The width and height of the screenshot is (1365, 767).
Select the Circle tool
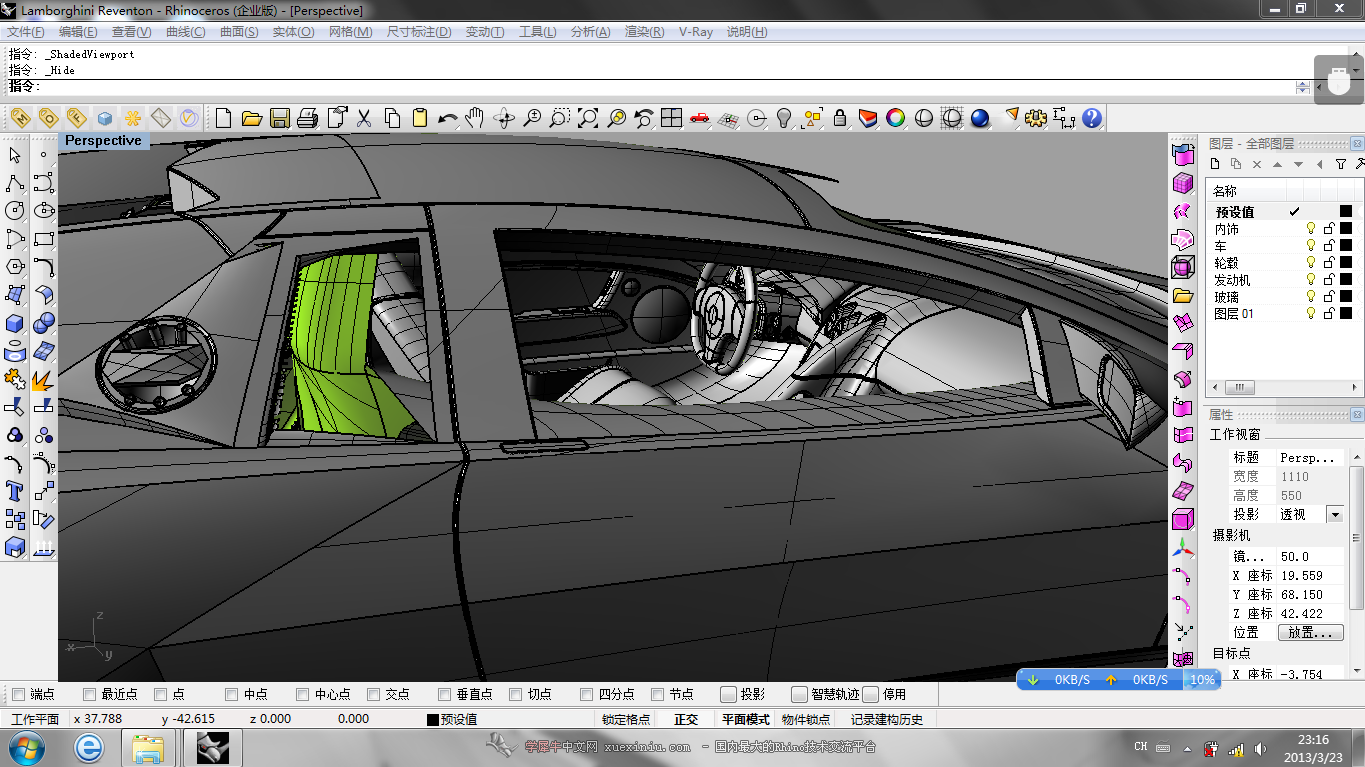(15, 211)
